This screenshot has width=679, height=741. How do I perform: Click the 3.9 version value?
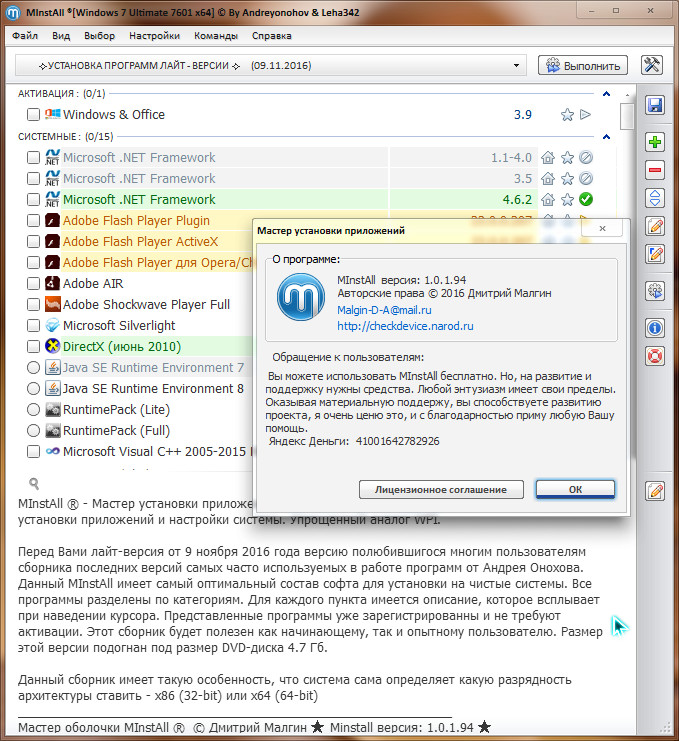tap(523, 115)
